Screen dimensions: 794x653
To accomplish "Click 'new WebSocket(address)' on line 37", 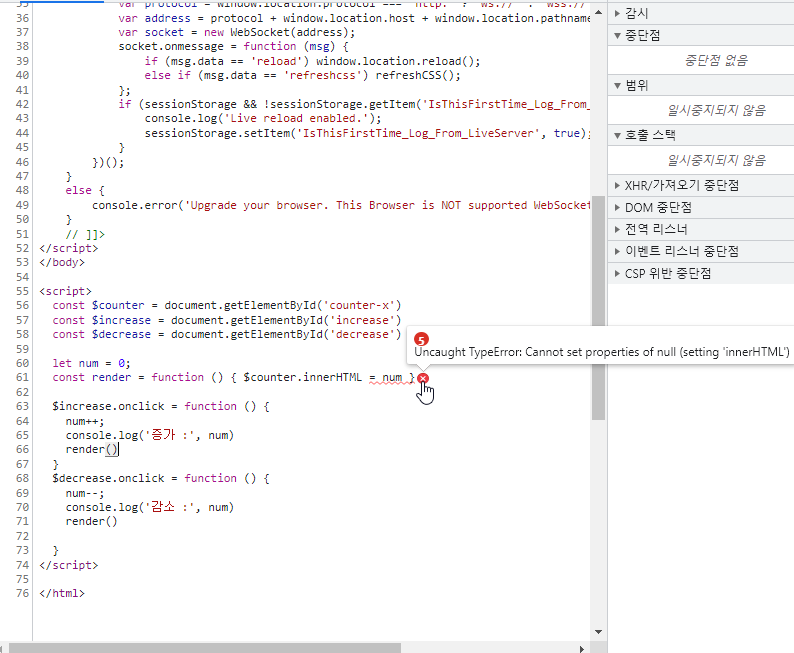I will click(276, 32).
